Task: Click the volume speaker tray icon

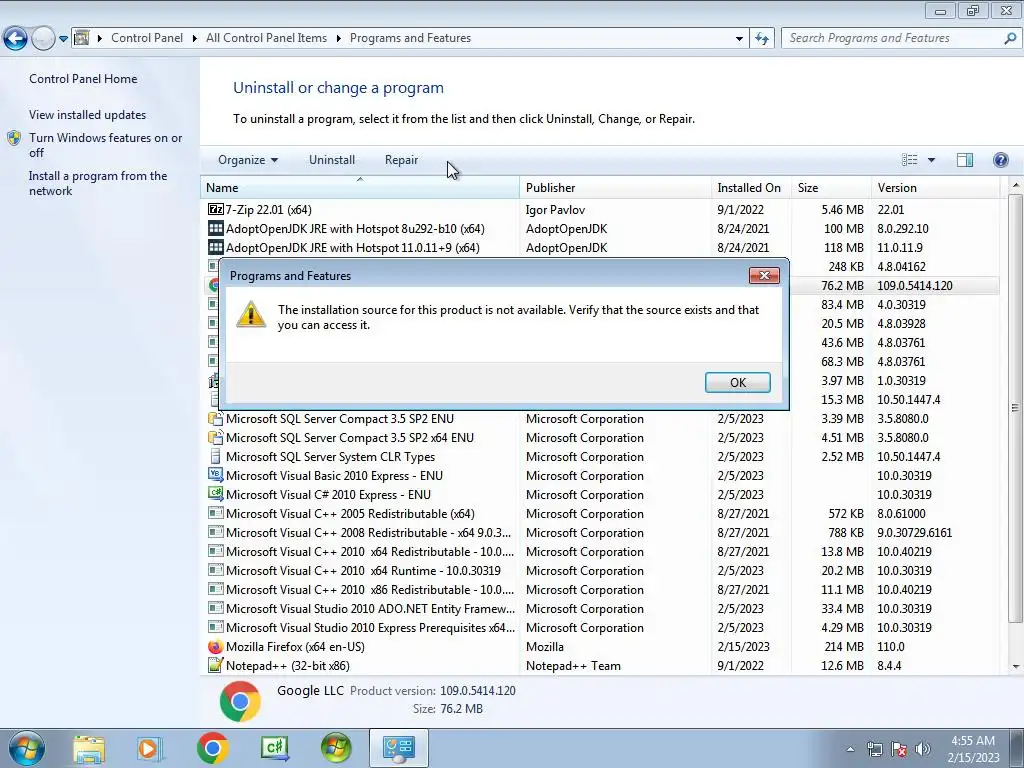Action: click(x=923, y=749)
